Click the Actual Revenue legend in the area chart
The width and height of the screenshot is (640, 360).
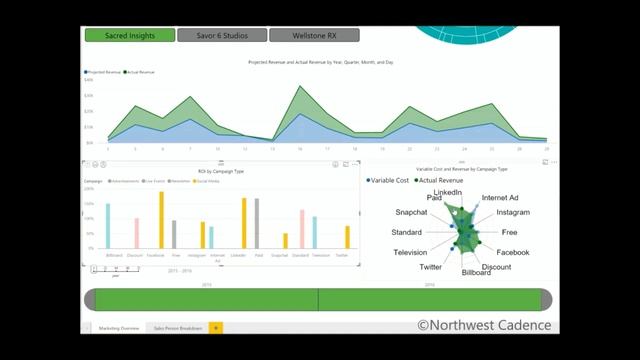(x=139, y=72)
